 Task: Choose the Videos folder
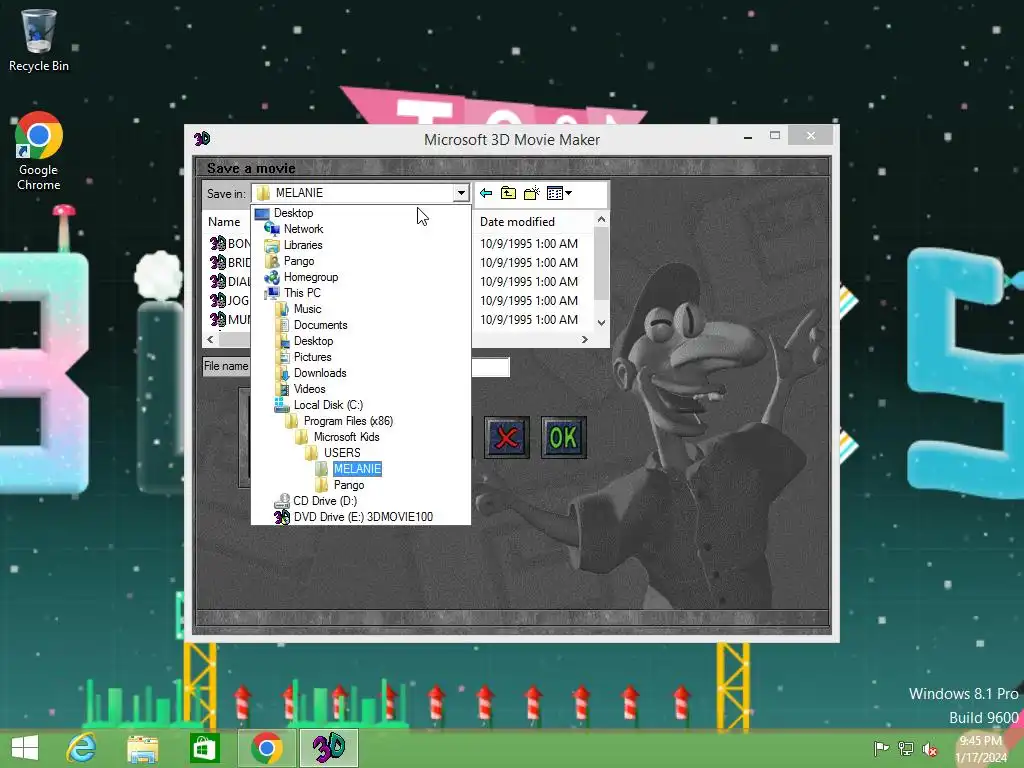tap(309, 389)
